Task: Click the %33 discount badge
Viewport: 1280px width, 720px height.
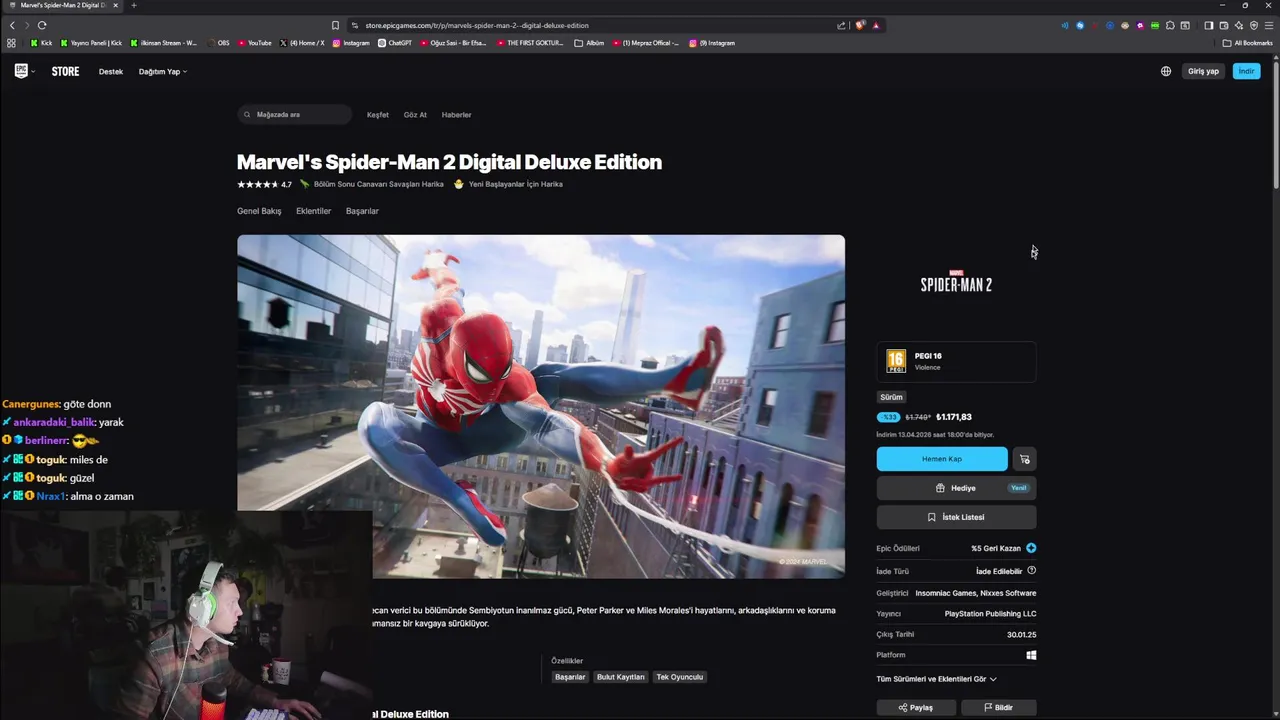Action: (x=888, y=417)
